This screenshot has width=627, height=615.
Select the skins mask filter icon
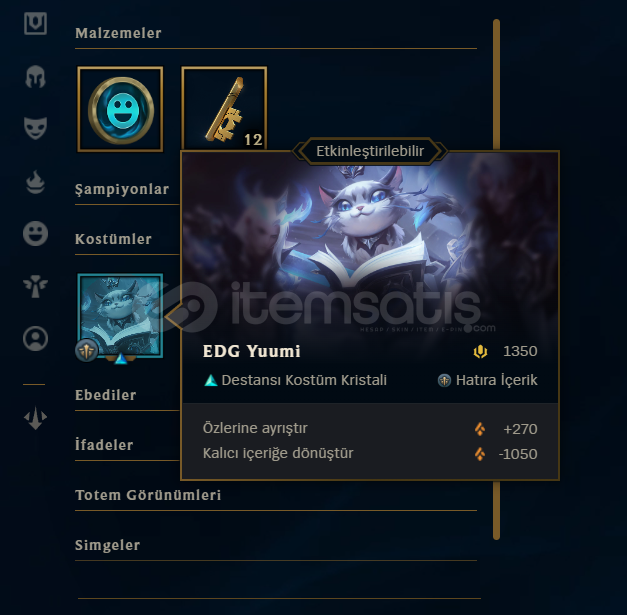pyautogui.click(x=35, y=128)
